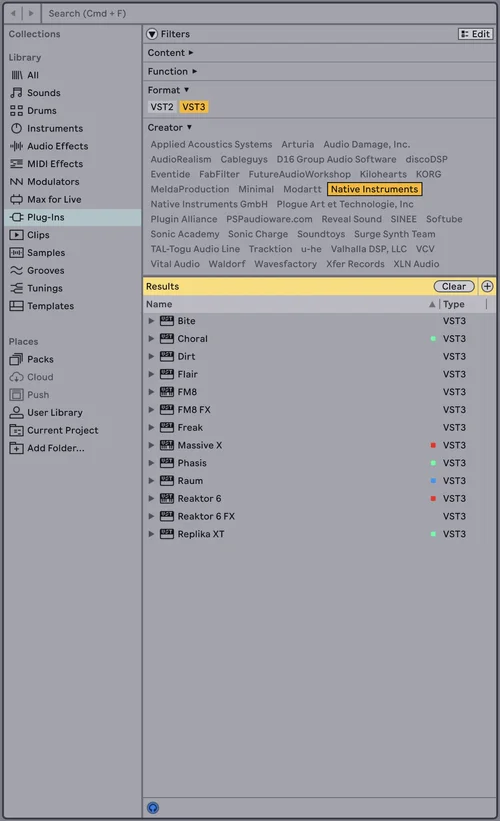Click the red color tag on Massive X
Viewport: 500px width, 821px height.
pos(433,445)
